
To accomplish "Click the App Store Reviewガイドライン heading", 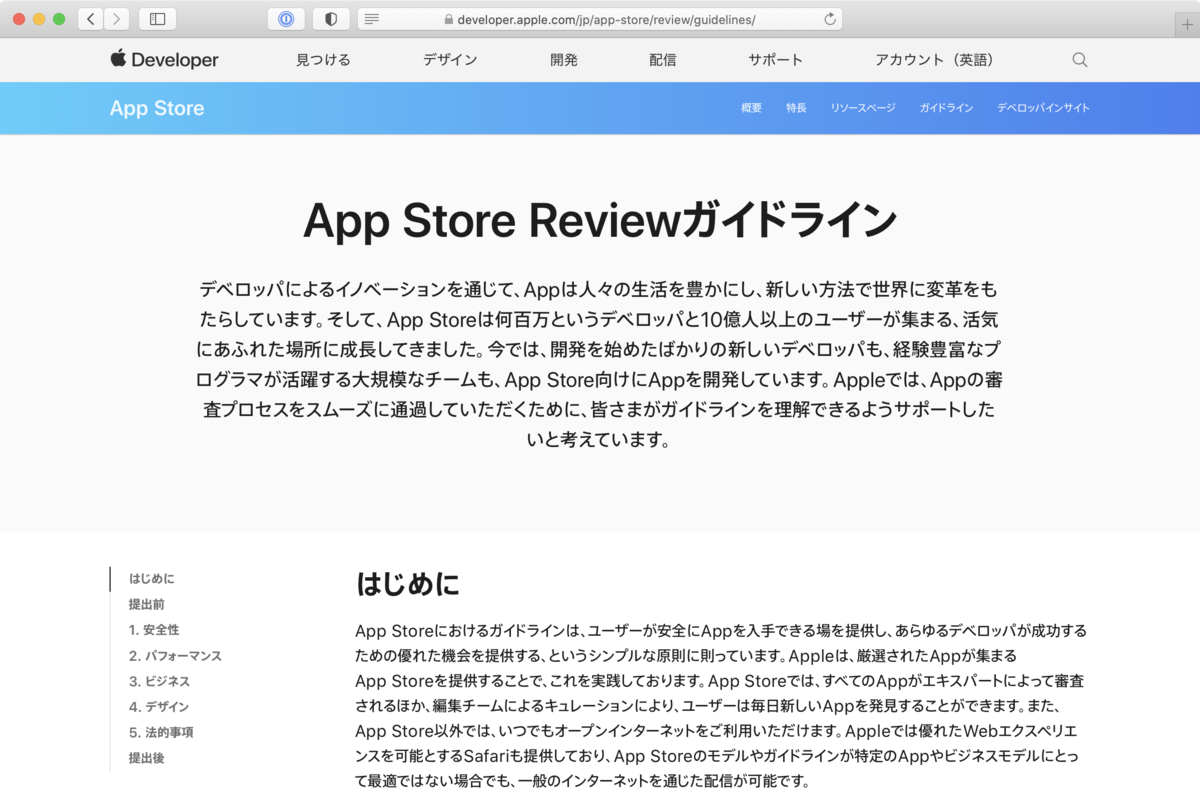I will pyautogui.click(x=600, y=221).
